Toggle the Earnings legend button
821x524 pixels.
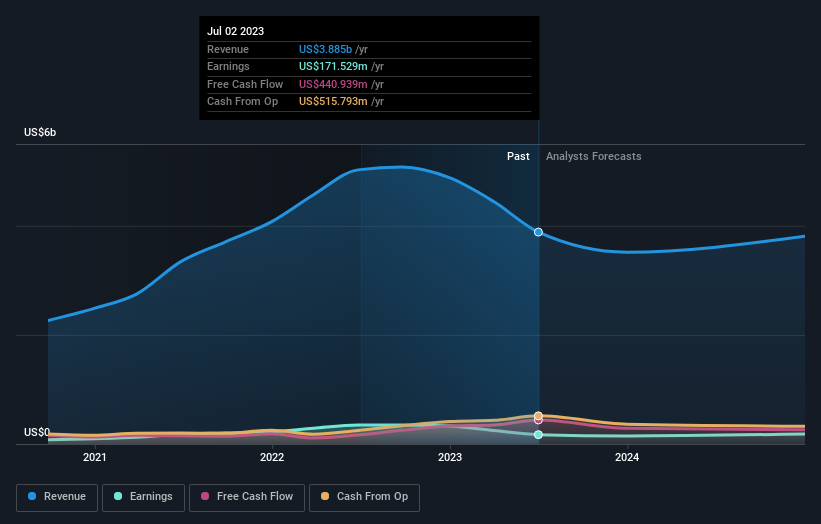point(143,497)
